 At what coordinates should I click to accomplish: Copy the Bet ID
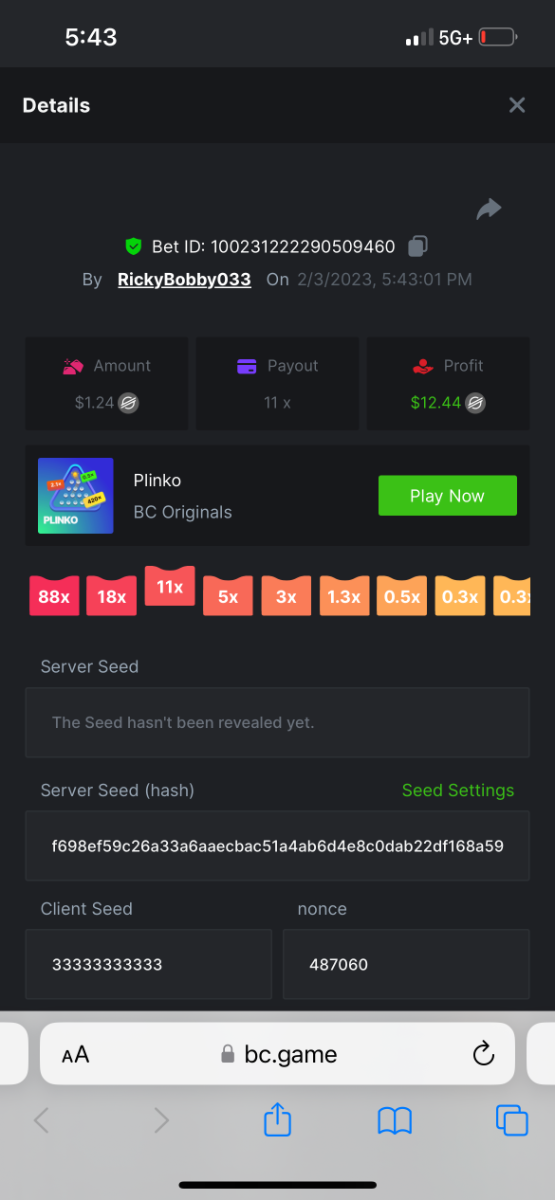(x=419, y=245)
